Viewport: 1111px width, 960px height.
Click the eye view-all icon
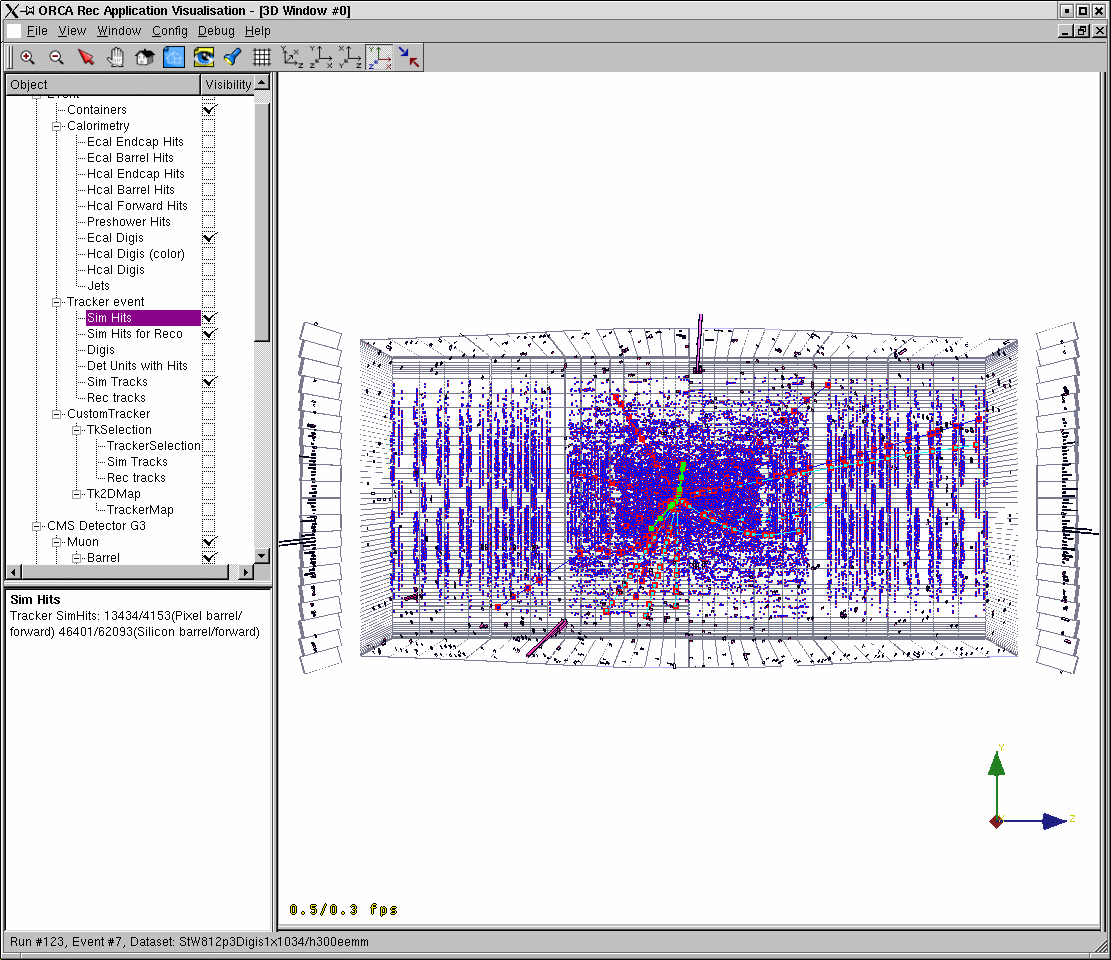tap(203, 58)
